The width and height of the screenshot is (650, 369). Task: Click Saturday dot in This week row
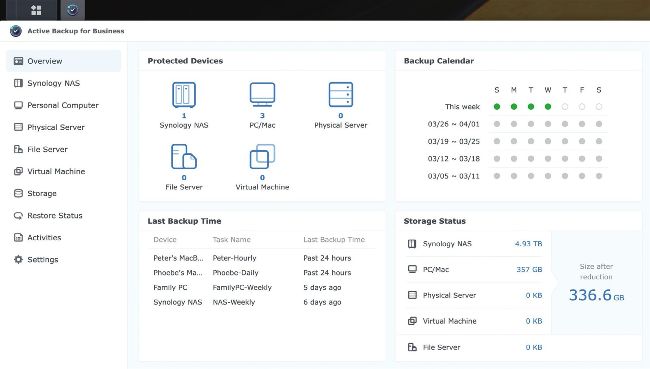click(599, 107)
